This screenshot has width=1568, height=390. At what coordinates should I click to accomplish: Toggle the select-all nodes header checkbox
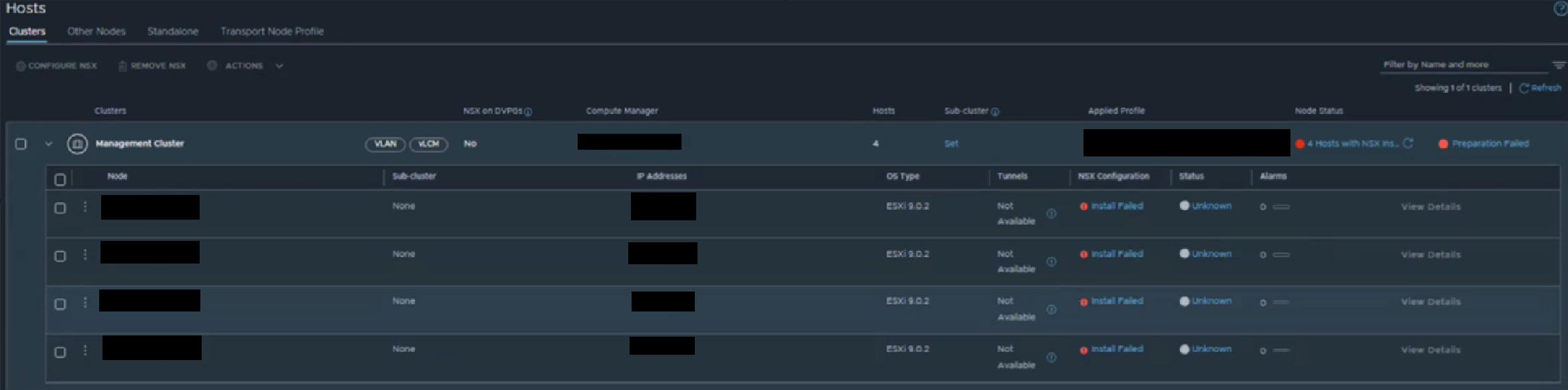coord(60,179)
